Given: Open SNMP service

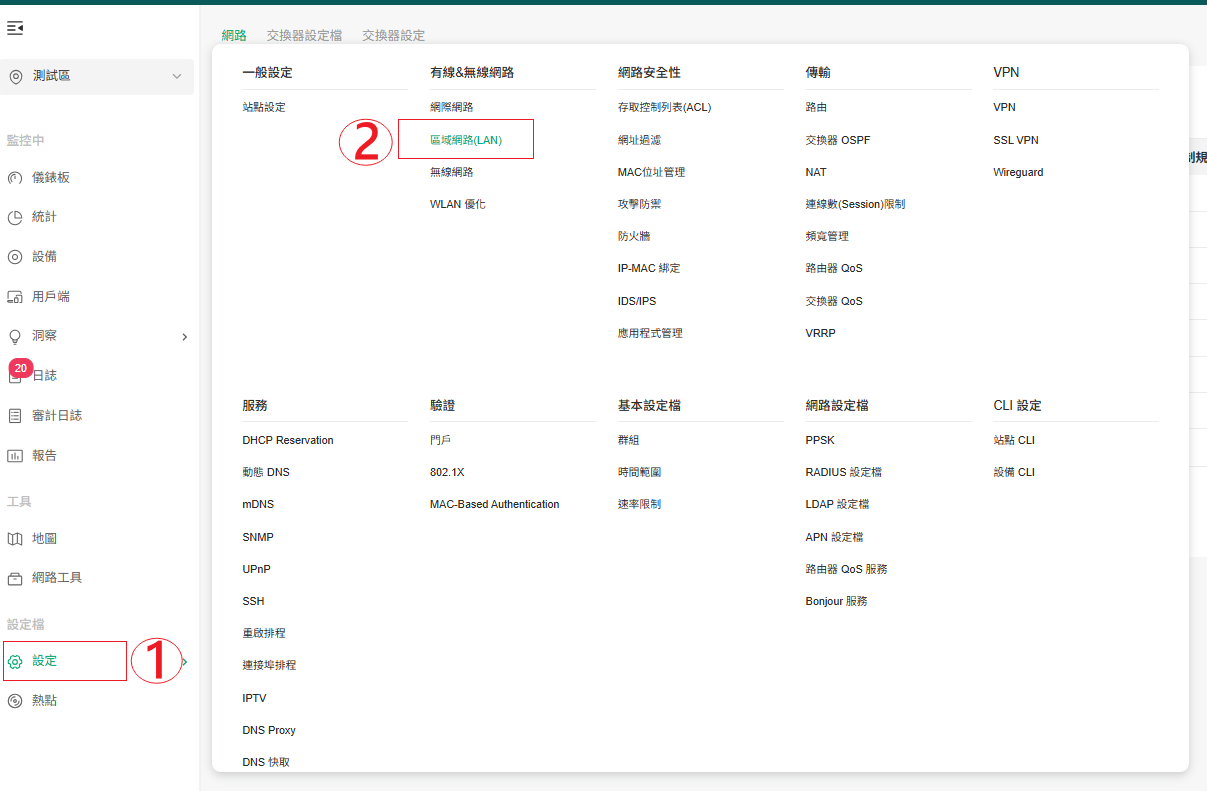Looking at the screenshot, I should pos(258,537).
